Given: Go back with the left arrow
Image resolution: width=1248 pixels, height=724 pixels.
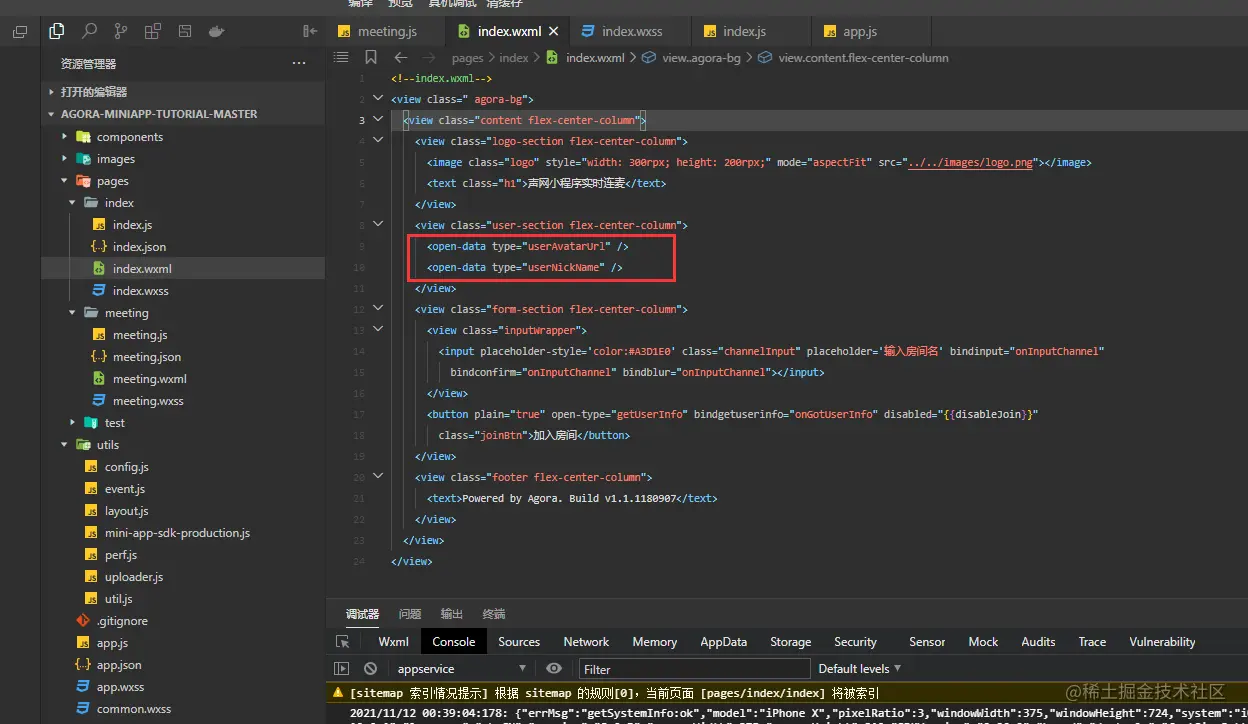Looking at the screenshot, I should [400, 57].
